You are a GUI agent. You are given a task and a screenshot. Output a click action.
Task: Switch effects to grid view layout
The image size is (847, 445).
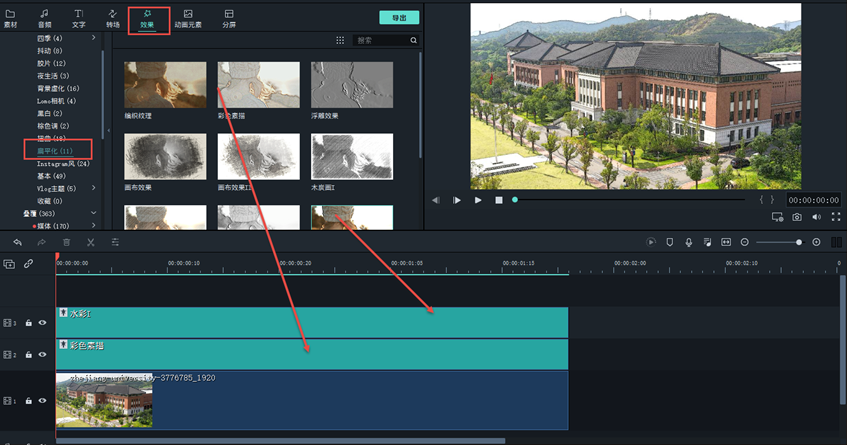pos(340,40)
